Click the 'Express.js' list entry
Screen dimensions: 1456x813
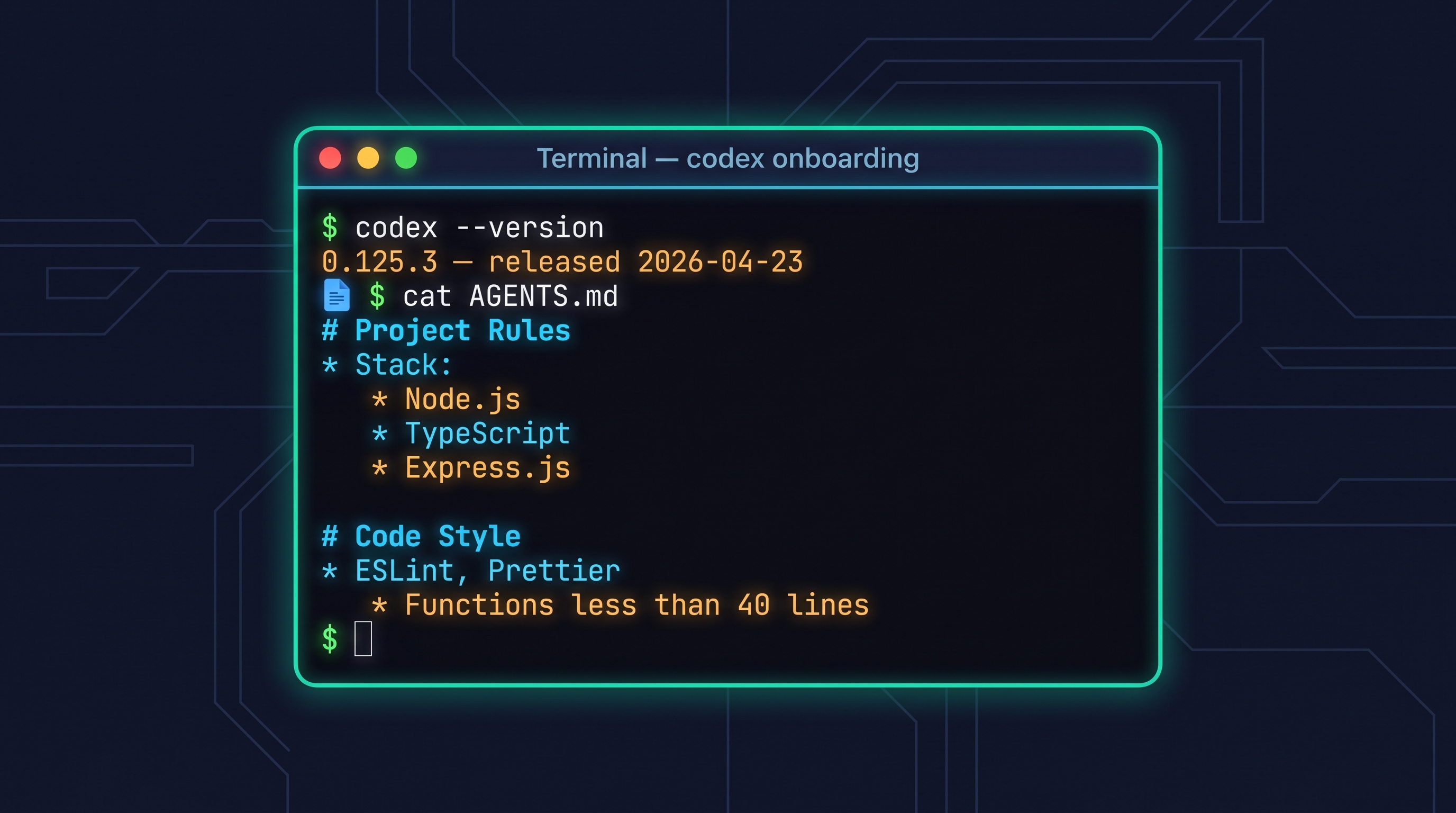tap(487, 468)
